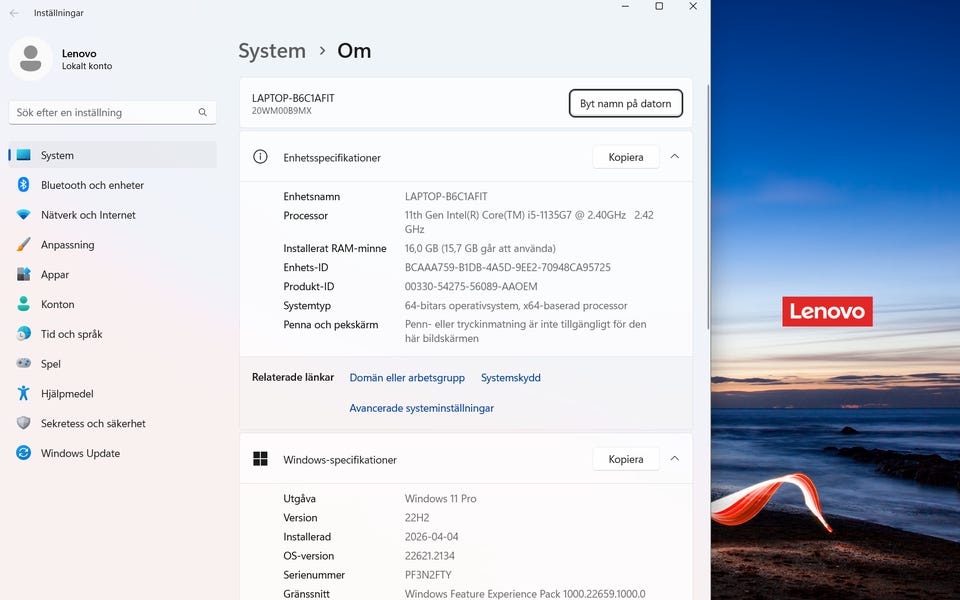Open Avancerade systeminställningar link

[421, 408]
